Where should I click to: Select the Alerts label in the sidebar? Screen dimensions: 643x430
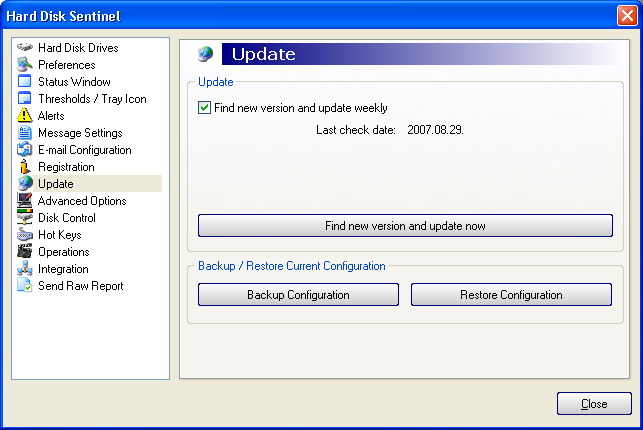(51, 116)
